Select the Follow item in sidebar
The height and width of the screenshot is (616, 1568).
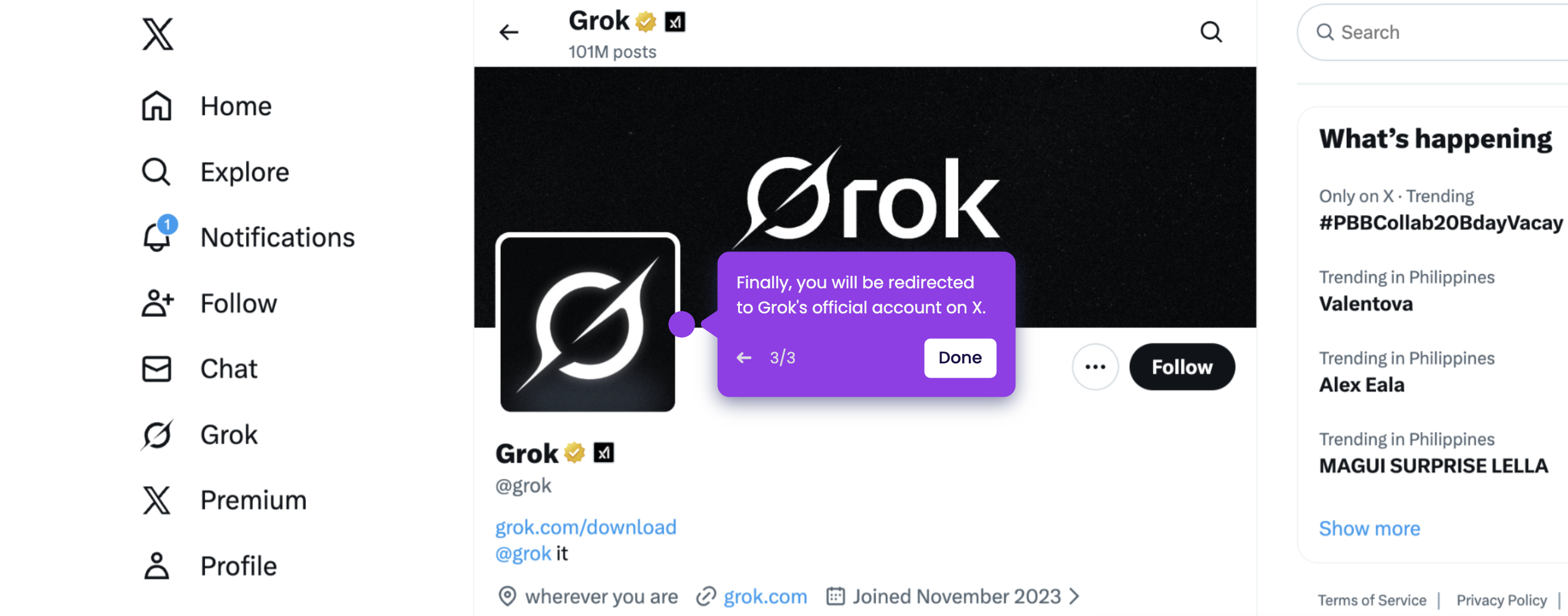pyautogui.click(x=209, y=303)
